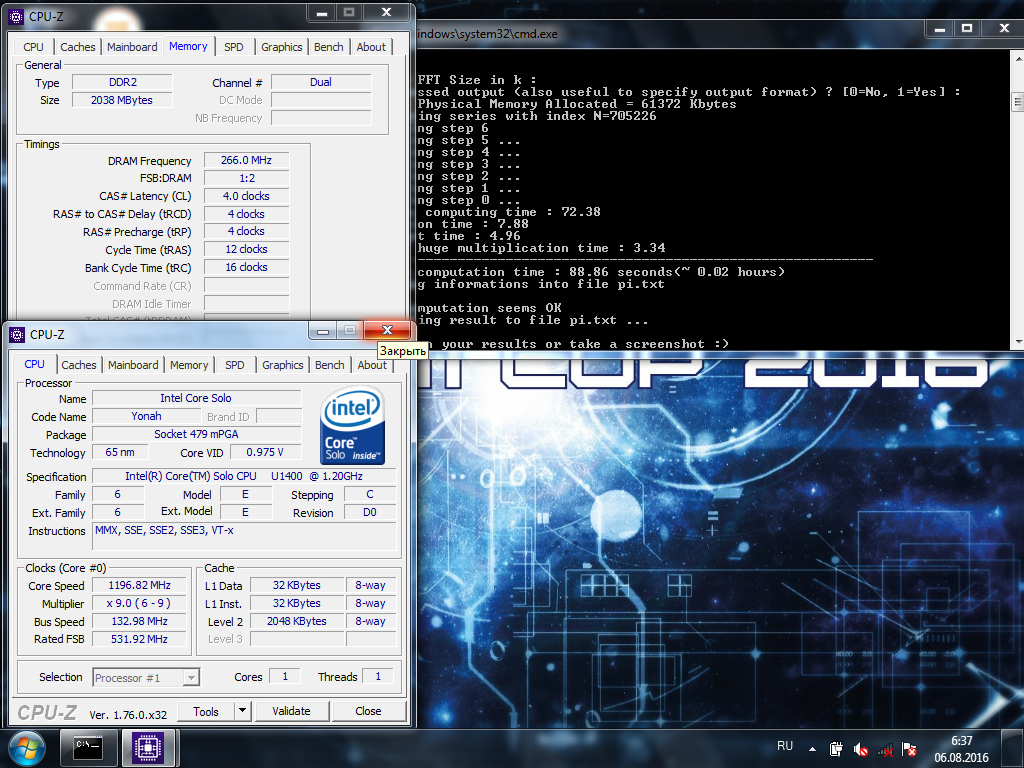Close lower CPU-Z with red X
Viewport: 1024px width, 768px height.
click(x=387, y=330)
